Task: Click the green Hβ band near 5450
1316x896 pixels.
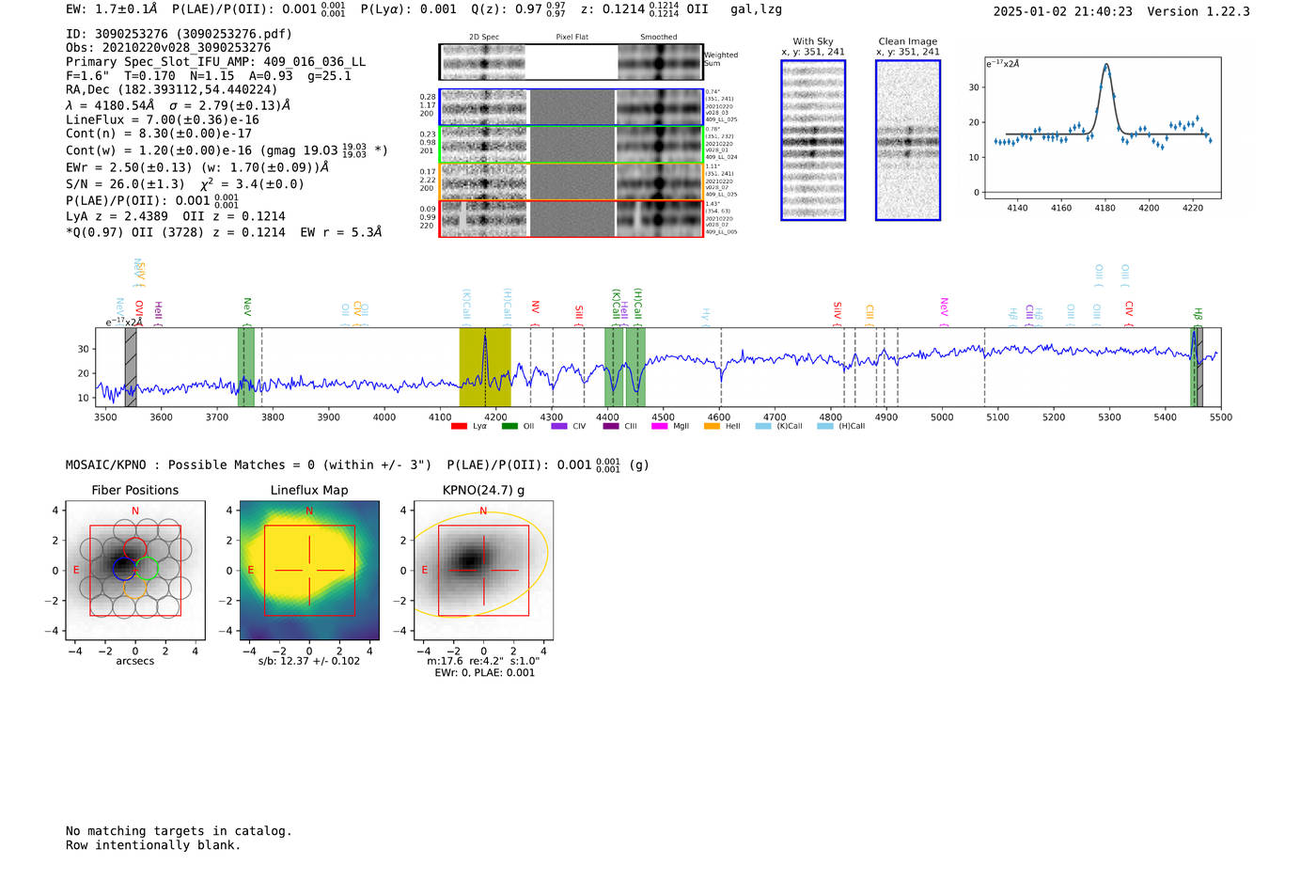Action: 1196,367
